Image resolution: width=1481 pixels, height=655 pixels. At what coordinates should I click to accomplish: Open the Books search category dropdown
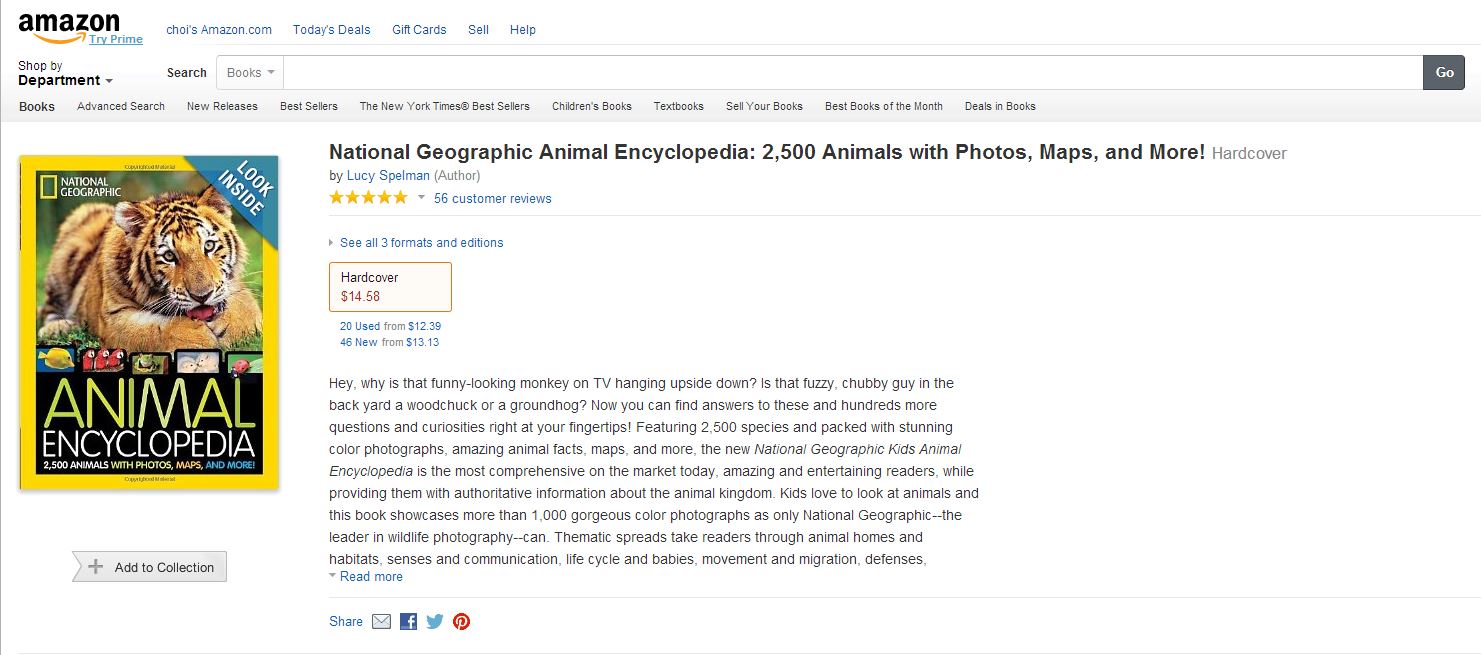click(250, 73)
